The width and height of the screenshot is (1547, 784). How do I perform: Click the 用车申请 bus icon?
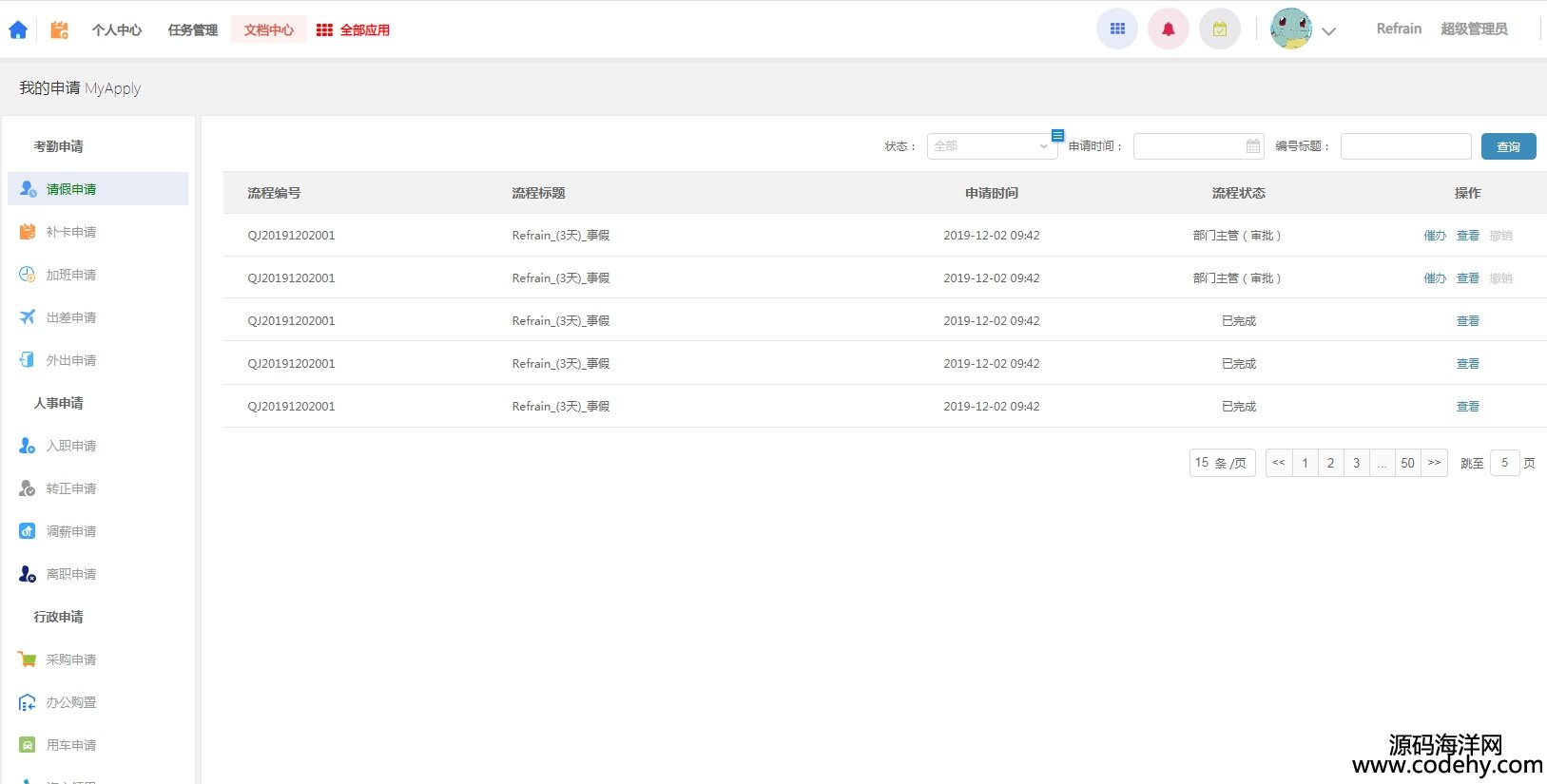click(x=28, y=745)
